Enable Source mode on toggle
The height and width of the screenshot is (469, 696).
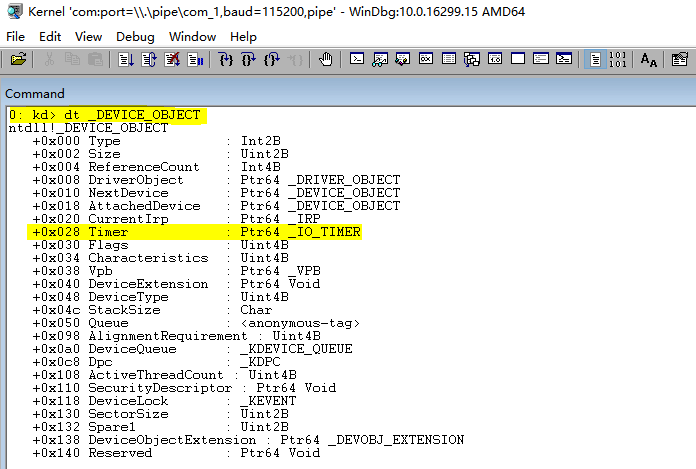[x=595, y=59]
